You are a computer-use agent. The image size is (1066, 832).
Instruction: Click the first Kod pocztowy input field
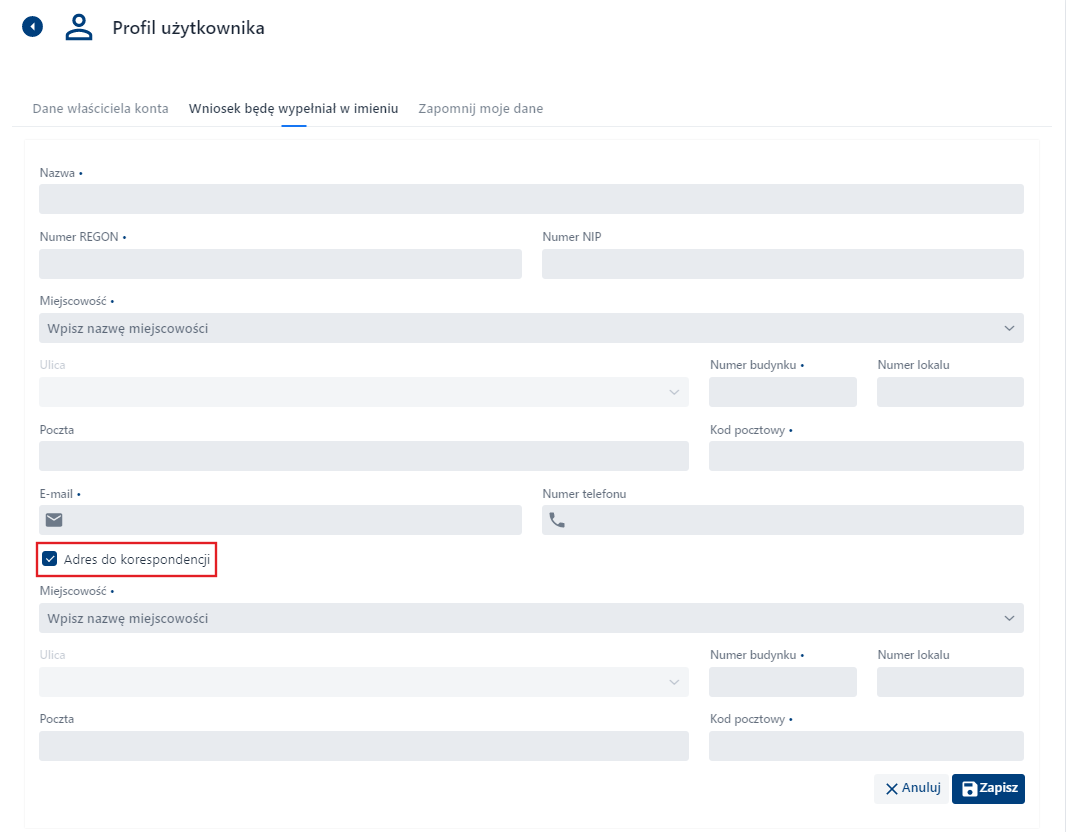866,455
